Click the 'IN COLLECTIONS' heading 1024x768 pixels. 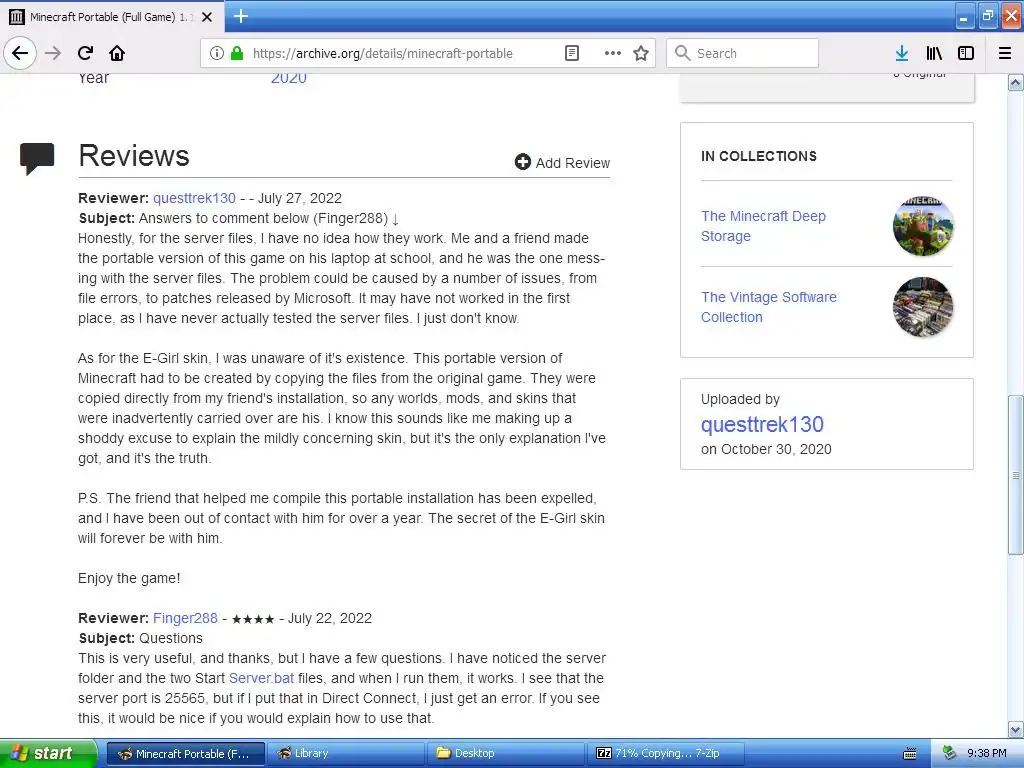[x=759, y=156]
